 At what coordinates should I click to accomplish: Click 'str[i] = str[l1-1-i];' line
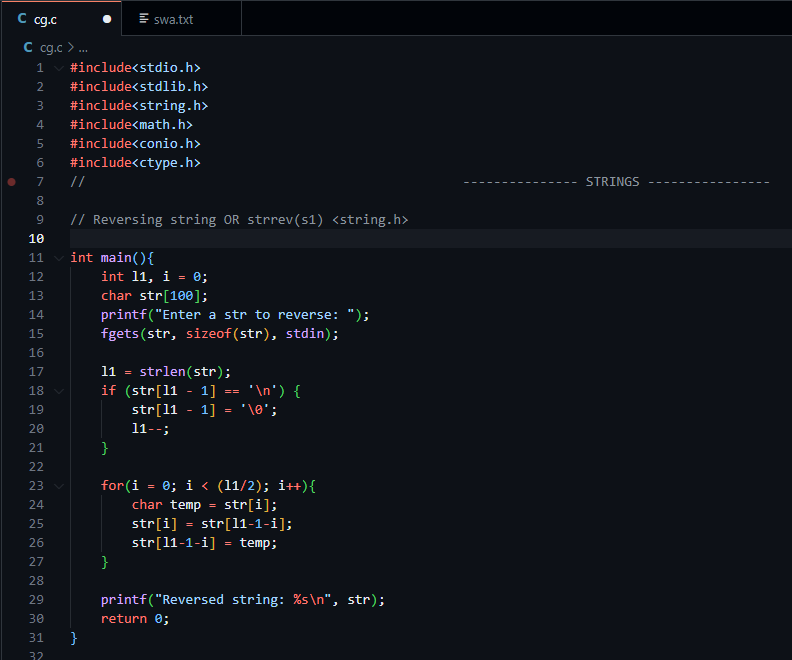click(212, 524)
